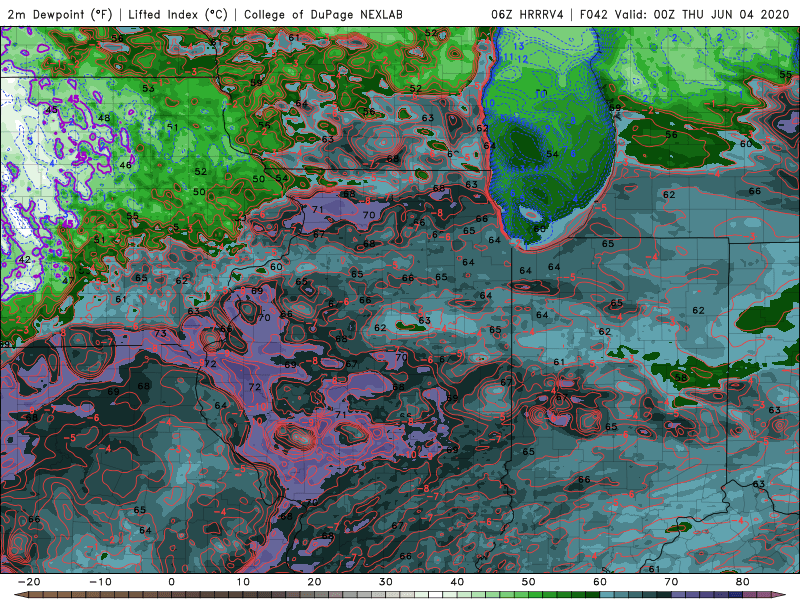Click the '2m Dewpoint (°F)' title label
Image resolution: width=800 pixels, height=600 pixels.
tap(60, 14)
